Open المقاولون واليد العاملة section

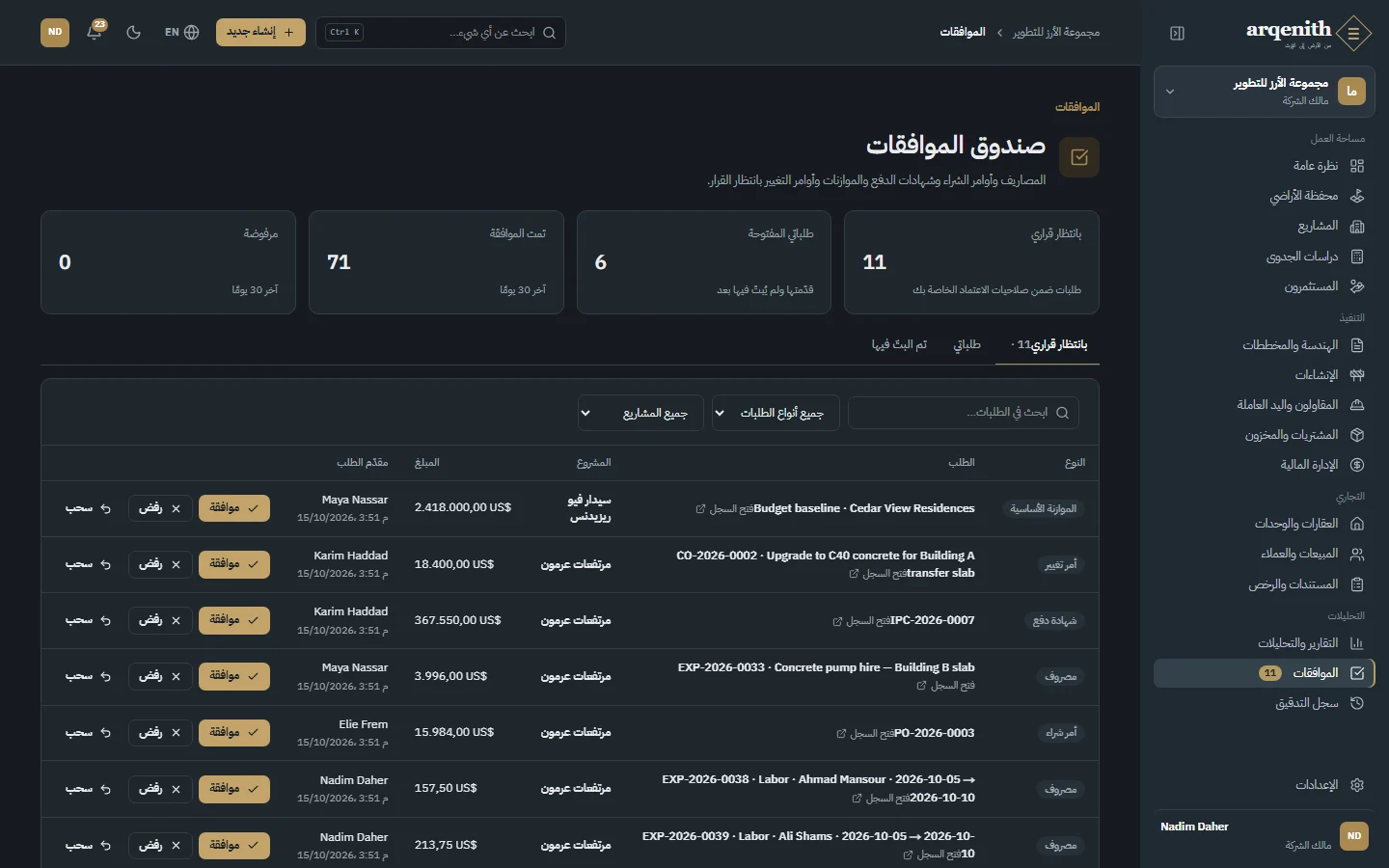click(1264, 405)
